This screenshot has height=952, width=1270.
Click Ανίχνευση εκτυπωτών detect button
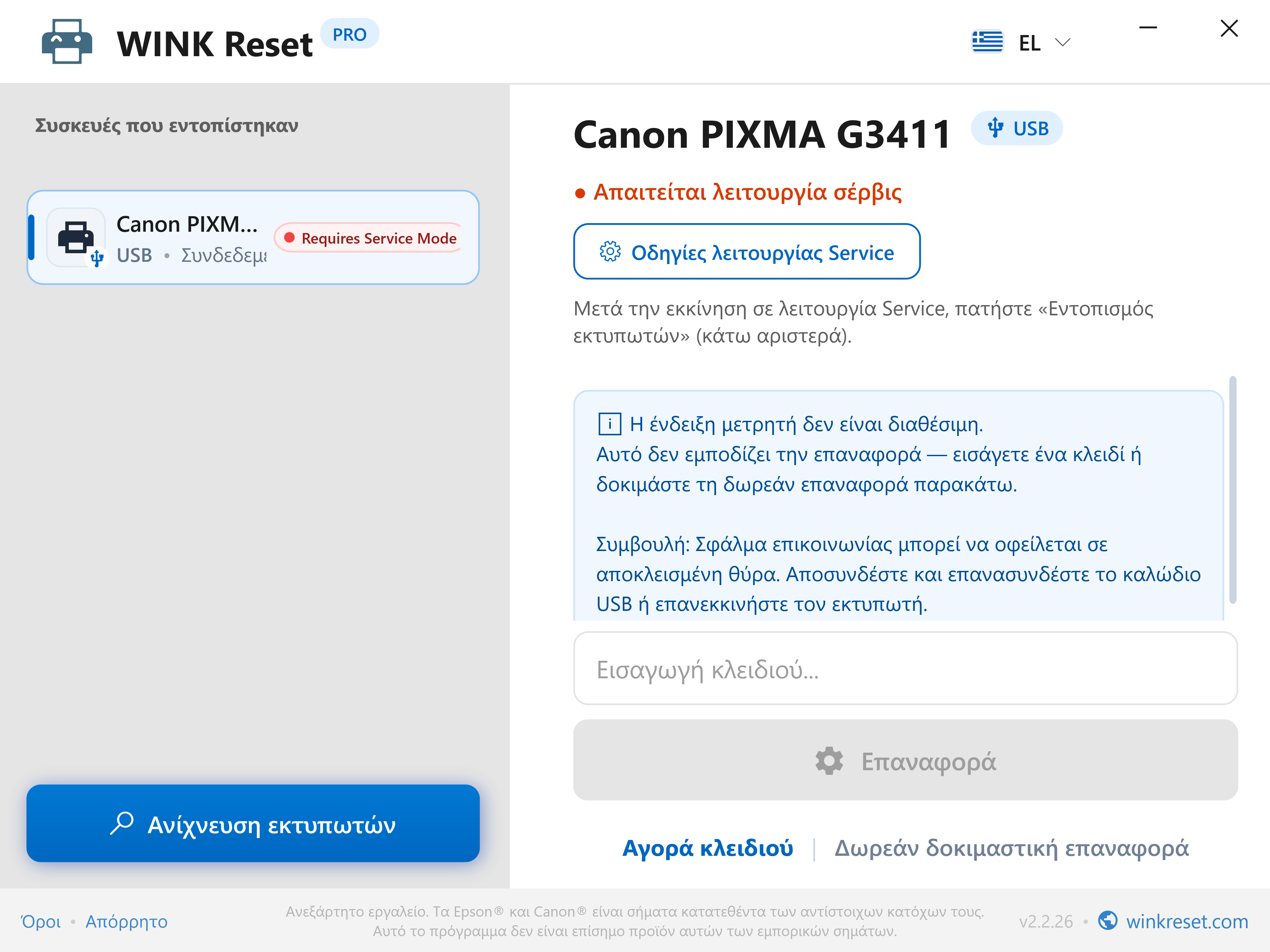253,823
